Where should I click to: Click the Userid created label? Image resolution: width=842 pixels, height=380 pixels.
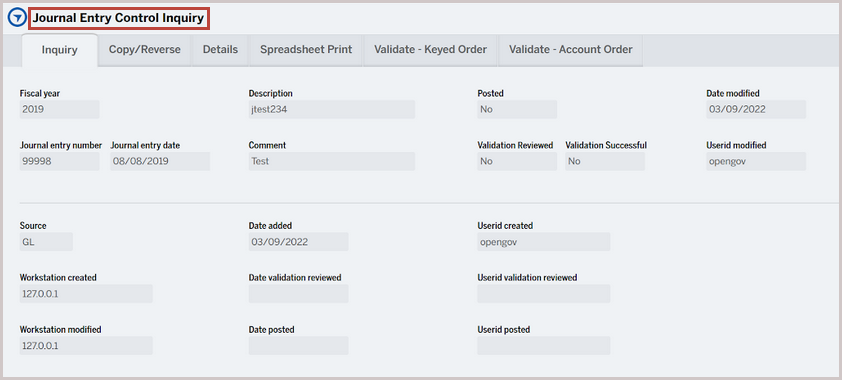[x=505, y=226]
